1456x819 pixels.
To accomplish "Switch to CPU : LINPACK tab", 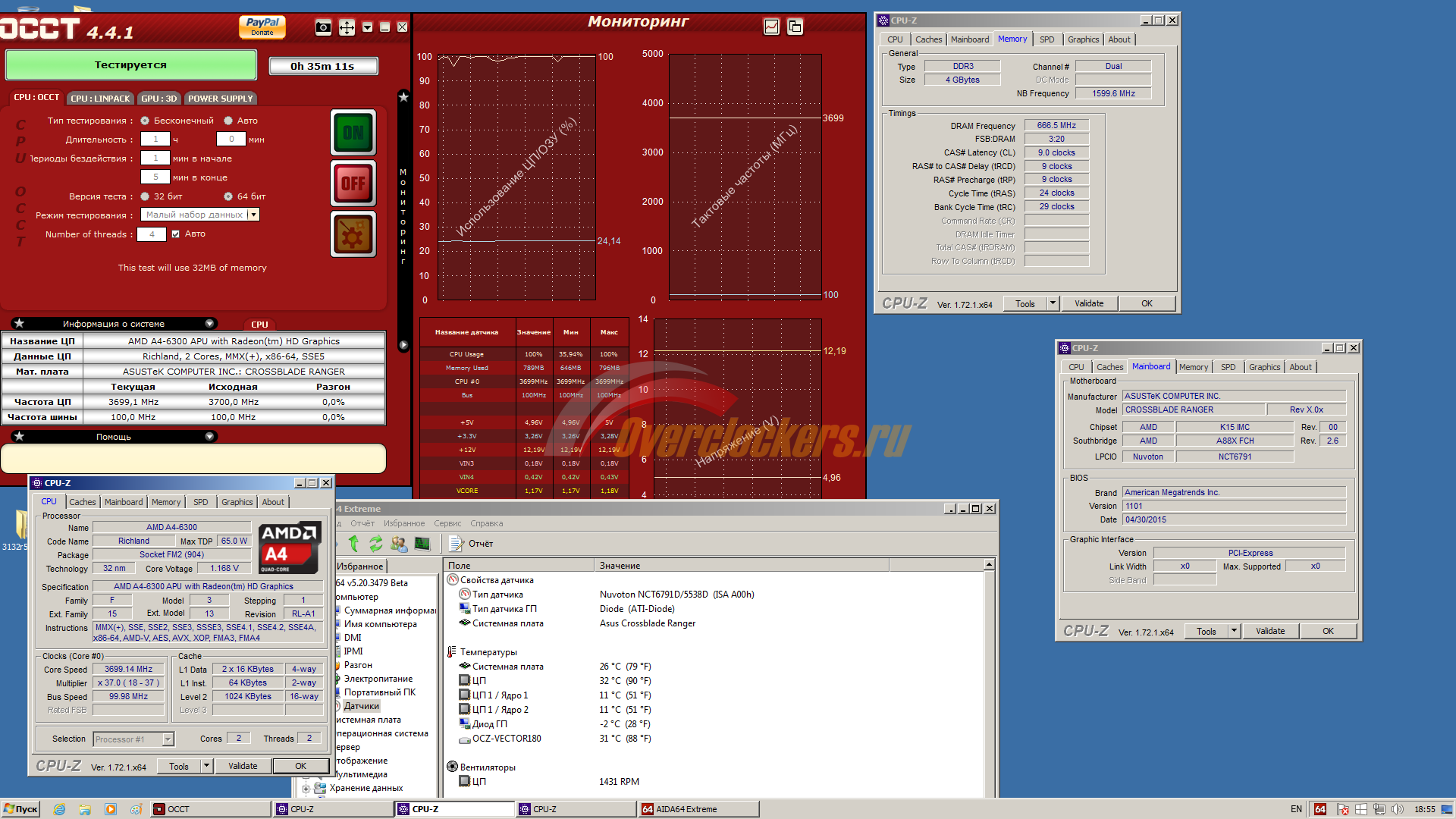I will pyautogui.click(x=100, y=99).
